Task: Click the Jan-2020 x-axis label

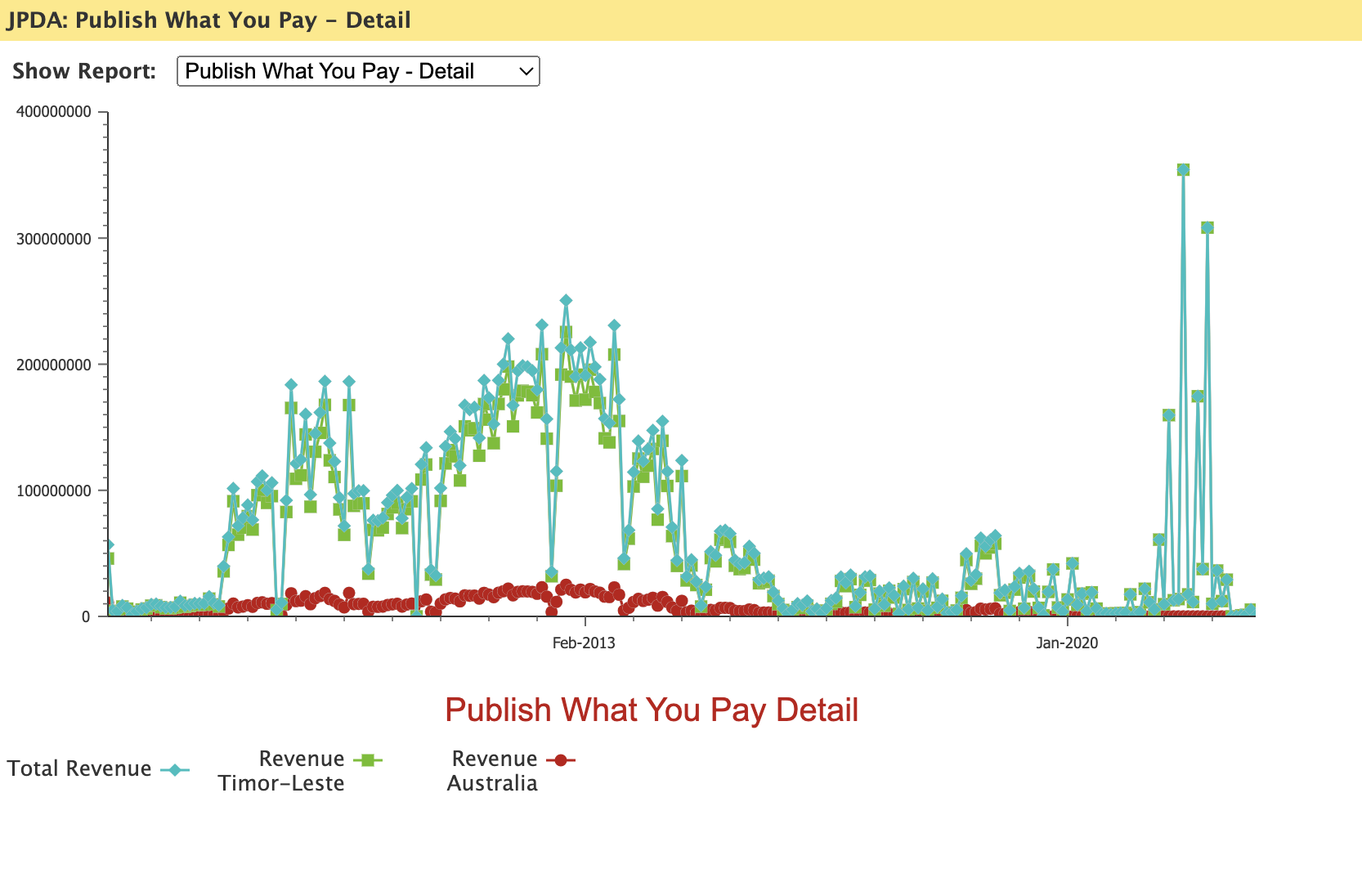Action: 1067,643
